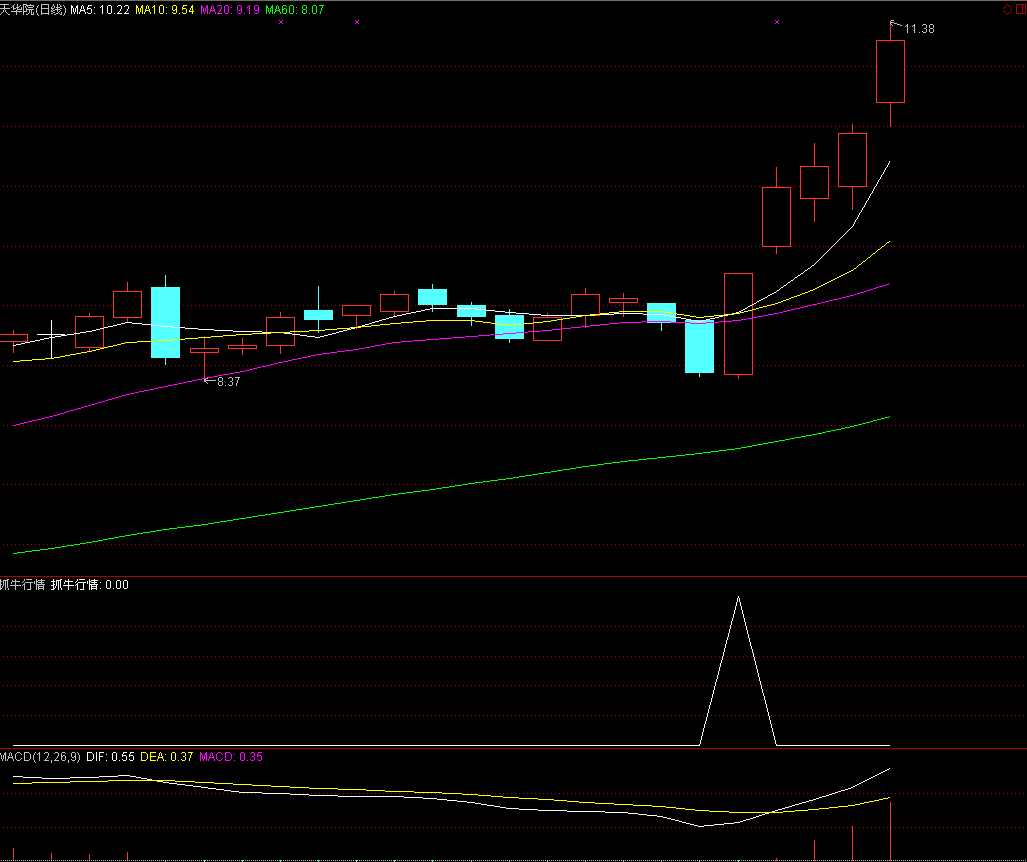Click the 抓牛行情: 0.00 value readout

click(x=89, y=585)
